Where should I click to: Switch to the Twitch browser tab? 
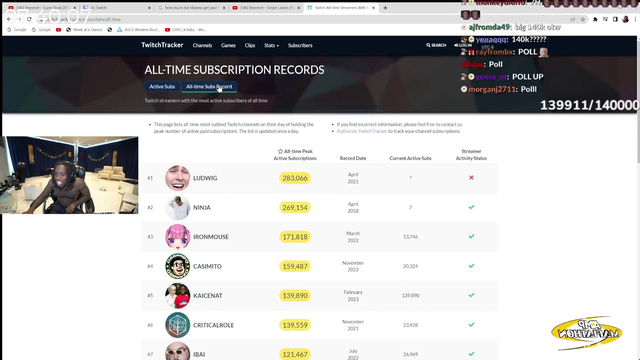tap(116, 8)
